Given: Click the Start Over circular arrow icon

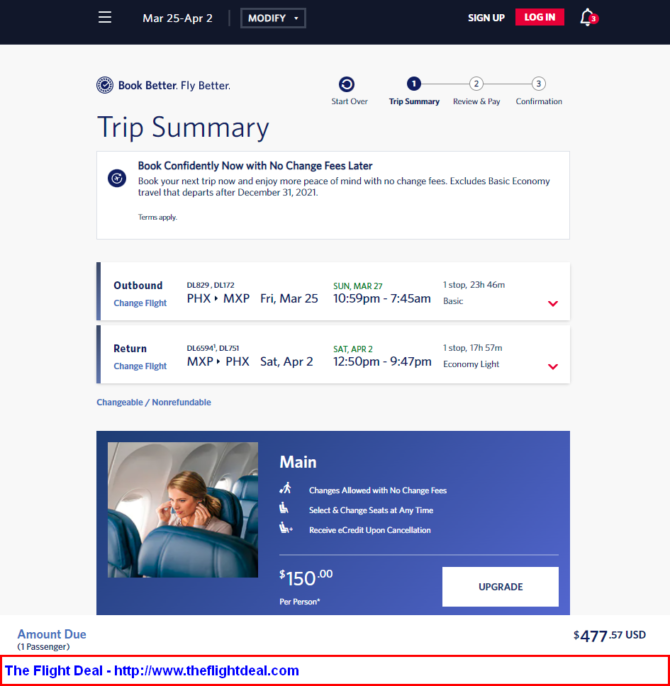Looking at the screenshot, I should (347, 84).
